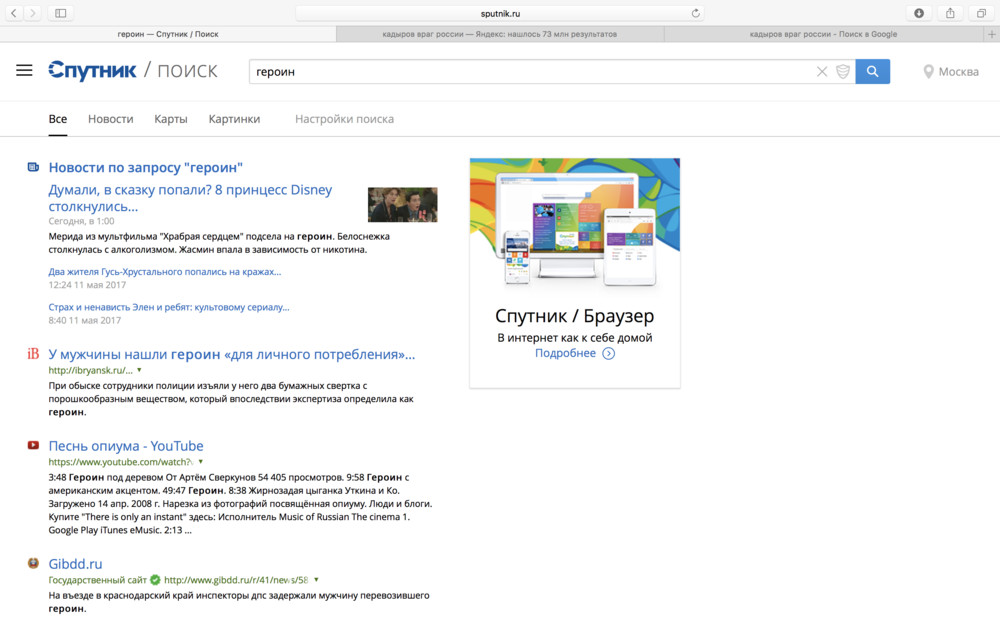The height and width of the screenshot is (625, 1000).
Task: Click the Disney news thumbnail image
Action: [402, 205]
